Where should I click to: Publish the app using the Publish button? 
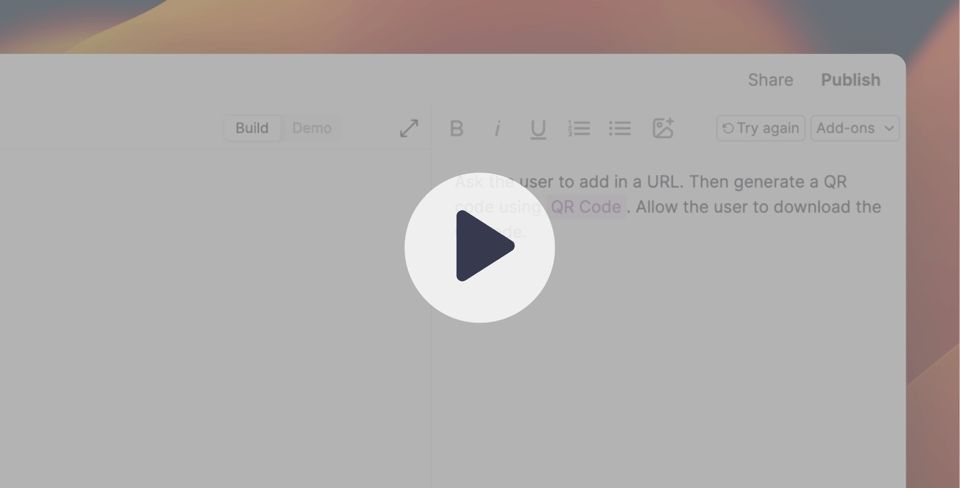[x=850, y=80]
